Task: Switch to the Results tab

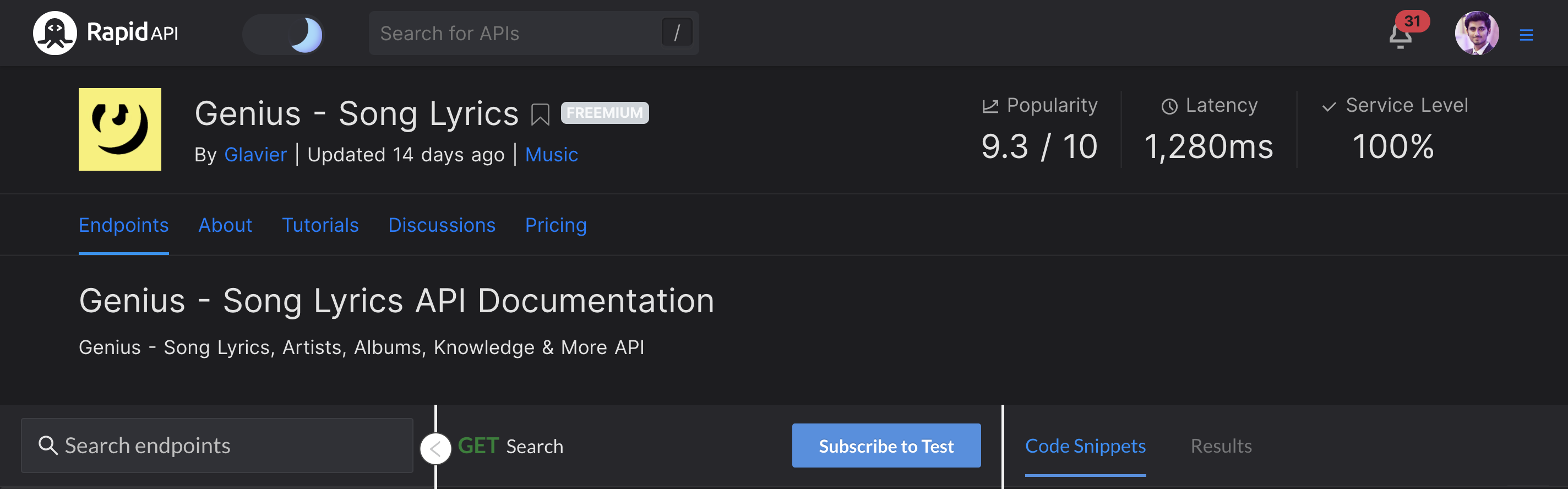Action: point(1221,445)
